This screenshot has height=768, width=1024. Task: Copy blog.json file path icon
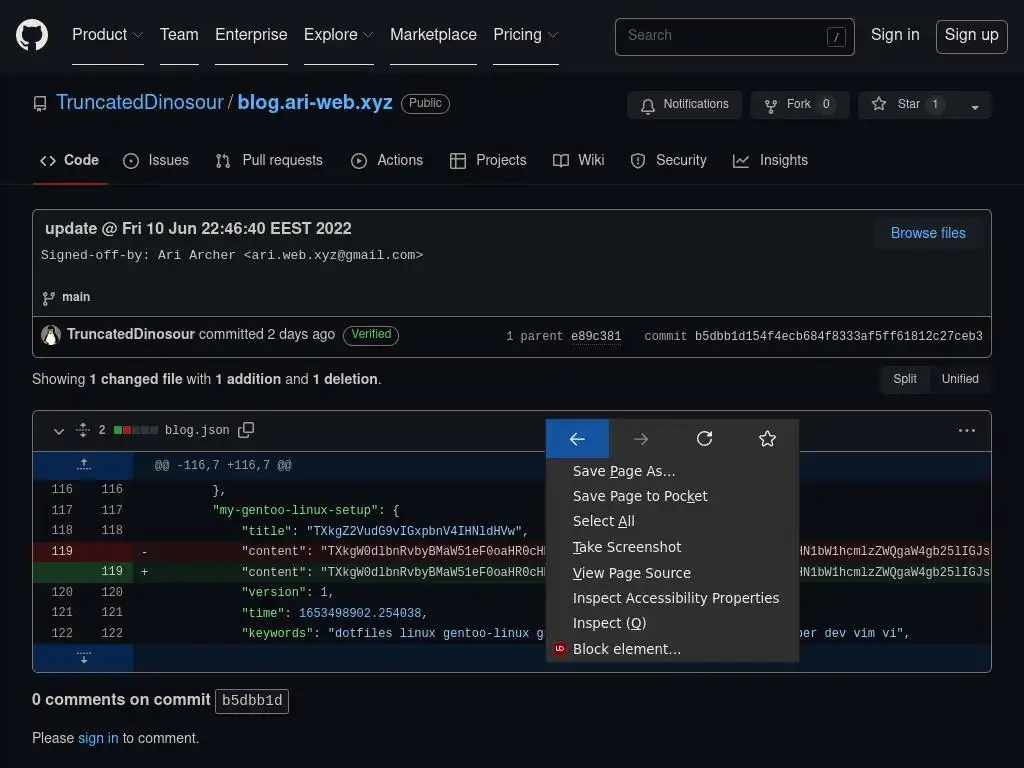coord(246,430)
